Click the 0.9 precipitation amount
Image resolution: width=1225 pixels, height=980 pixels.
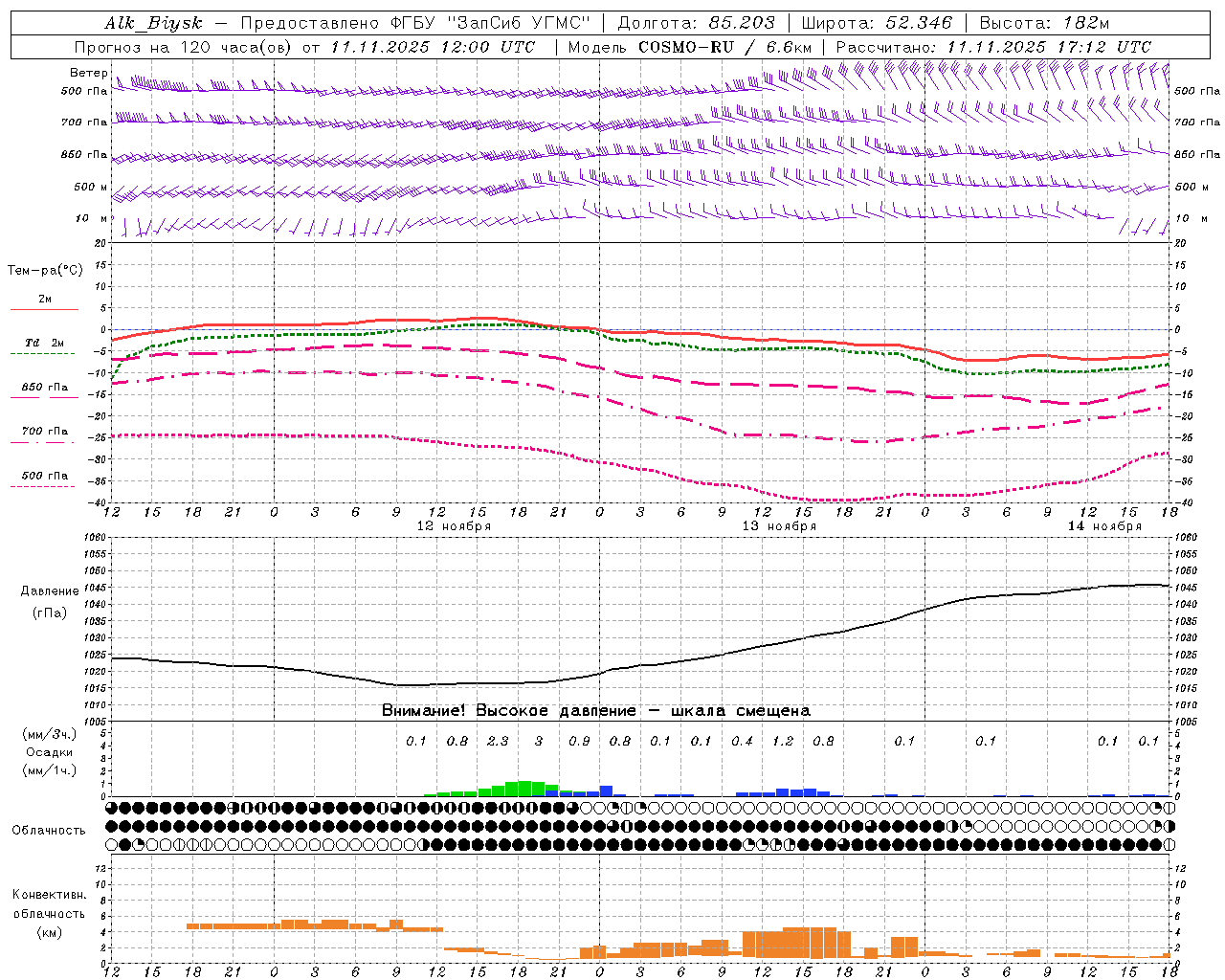[x=579, y=742]
